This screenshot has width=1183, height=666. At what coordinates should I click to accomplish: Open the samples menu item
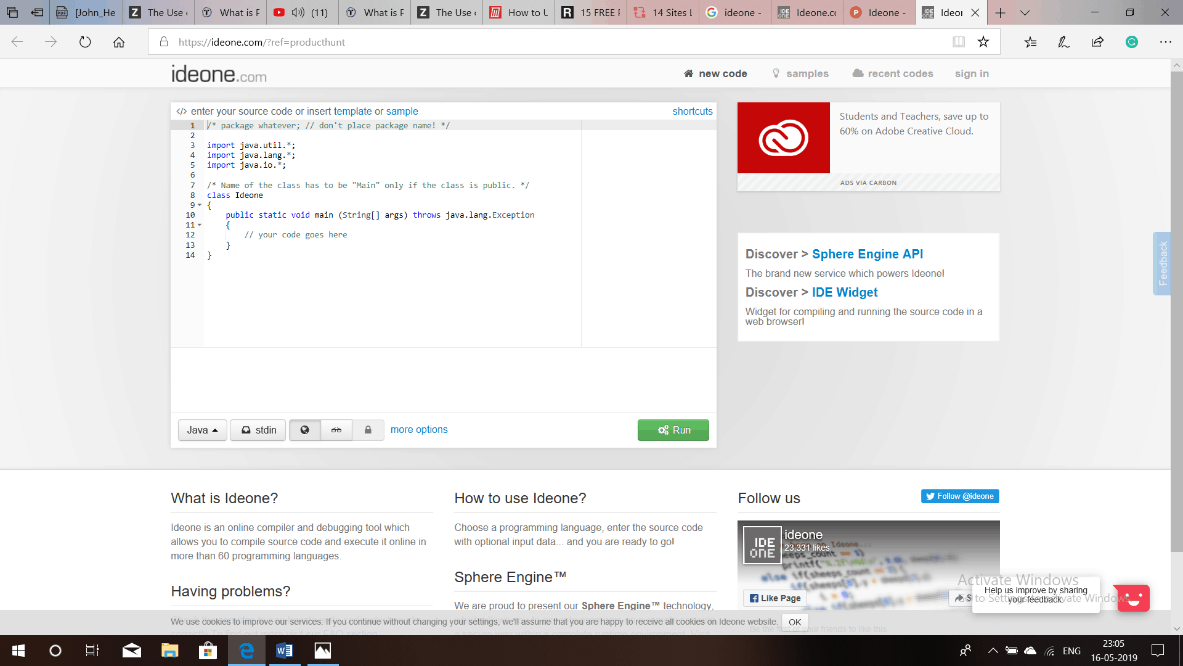click(x=800, y=74)
